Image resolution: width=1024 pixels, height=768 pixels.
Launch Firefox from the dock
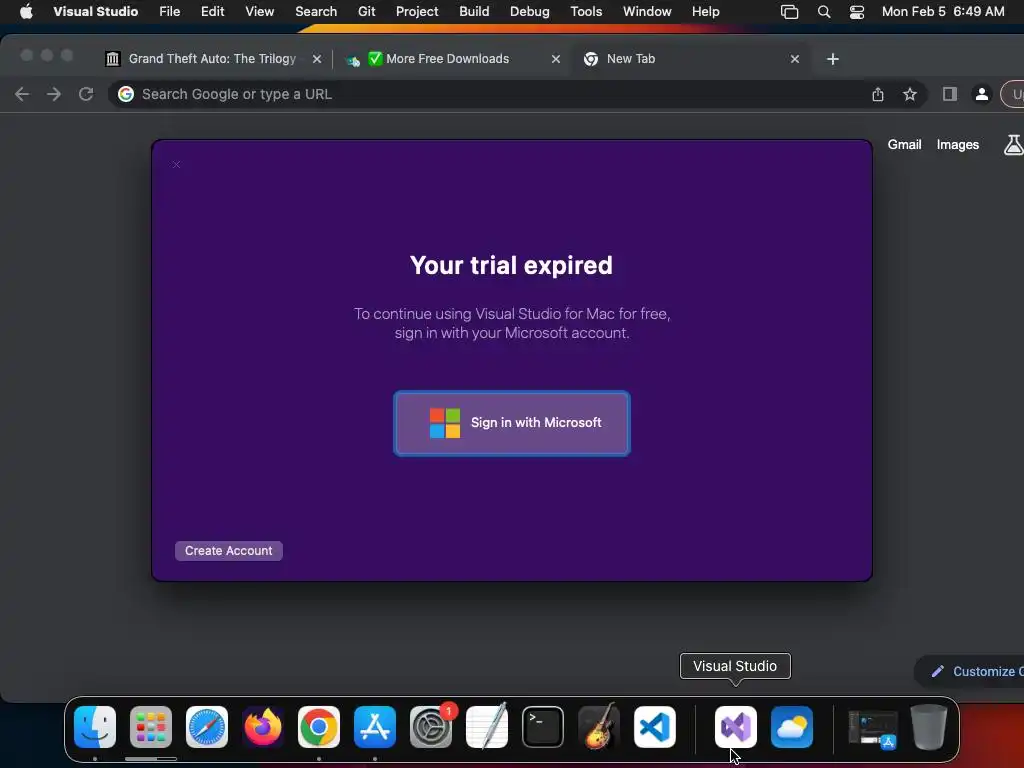coord(263,727)
